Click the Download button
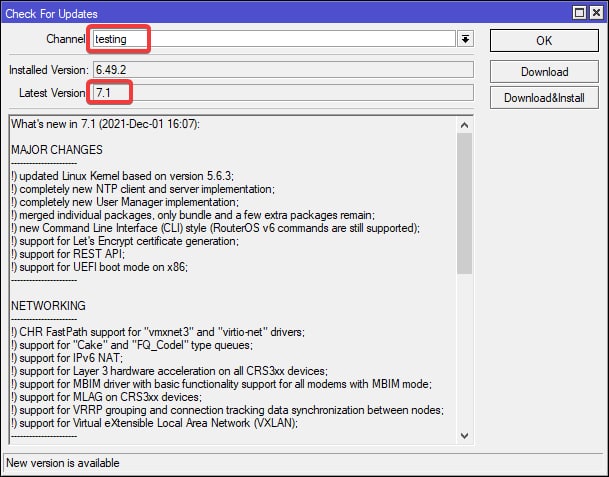Screen dimensions: 609x477 point(544,71)
